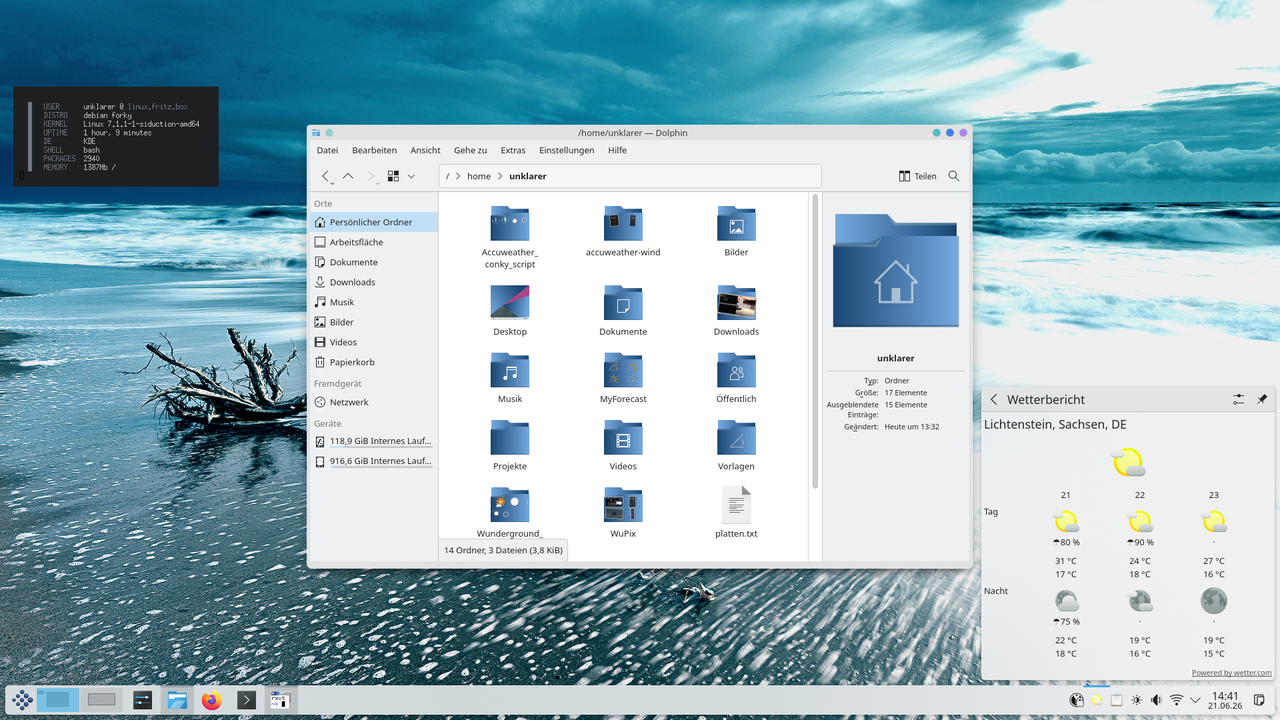The width and height of the screenshot is (1280, 720).
Task: Open the Extras menu
Action: coord(513,150)
